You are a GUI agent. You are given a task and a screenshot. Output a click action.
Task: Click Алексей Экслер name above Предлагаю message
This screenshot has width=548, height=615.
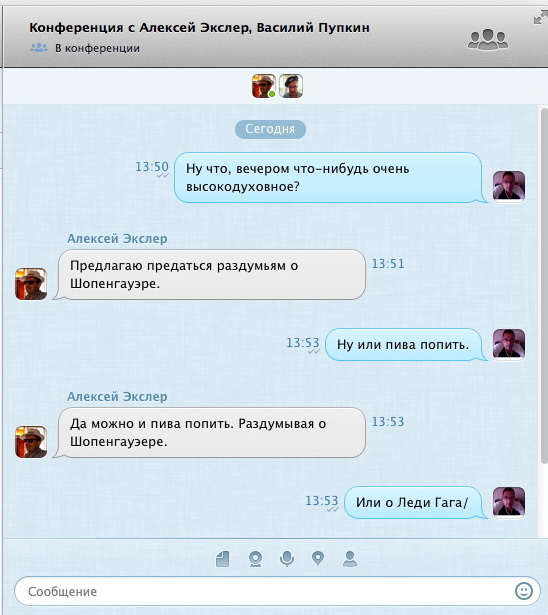click(117, 238)
